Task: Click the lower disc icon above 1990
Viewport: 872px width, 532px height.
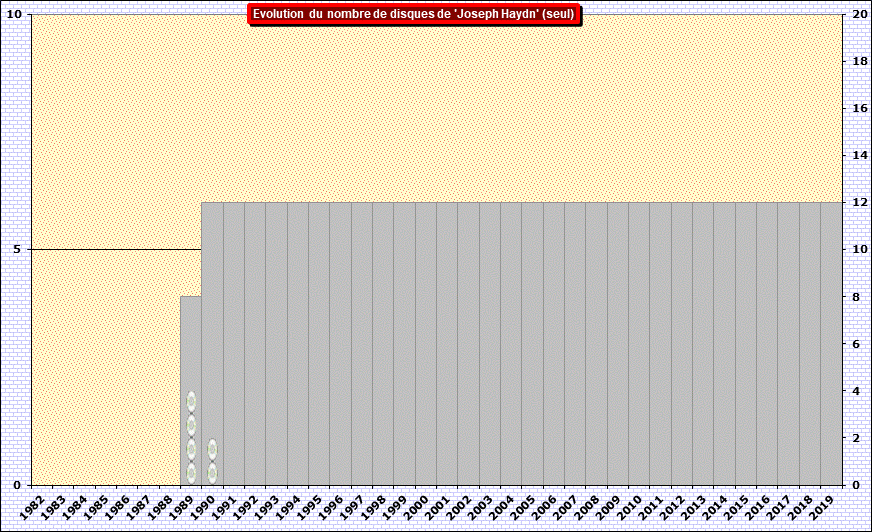Action: tap(212, 473)
